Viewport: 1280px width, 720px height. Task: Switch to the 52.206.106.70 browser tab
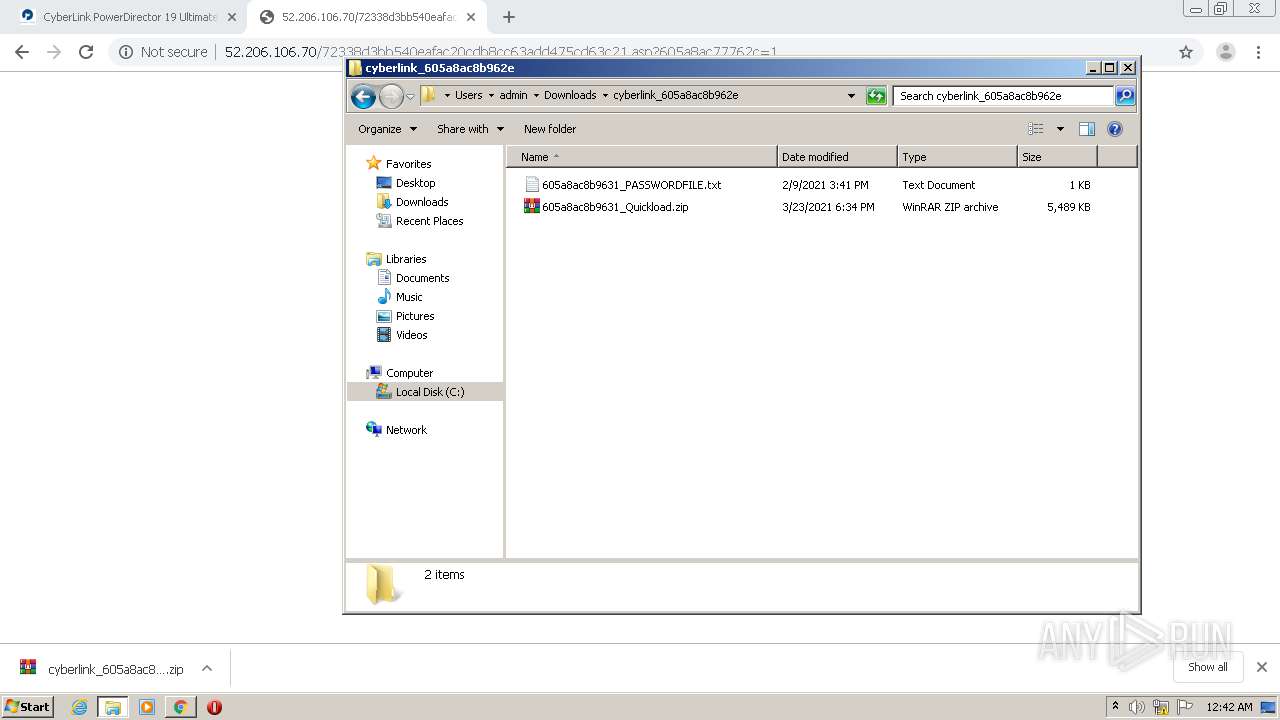pos(367,17)
